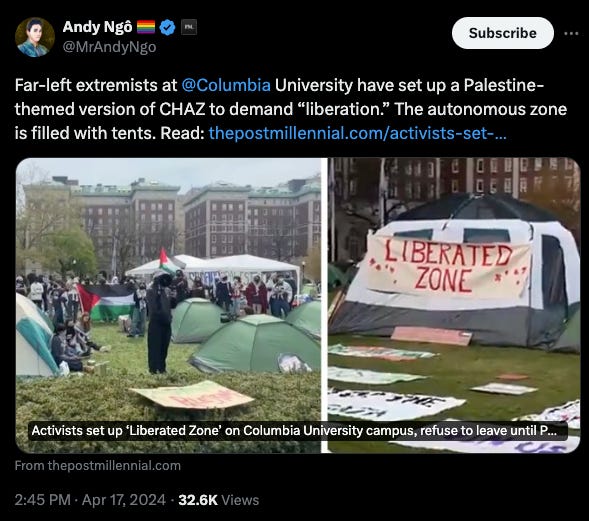Click the red LIBERATED ZONE banner text
Viewport: 589px width, 521px height.
tap(447, 266)
